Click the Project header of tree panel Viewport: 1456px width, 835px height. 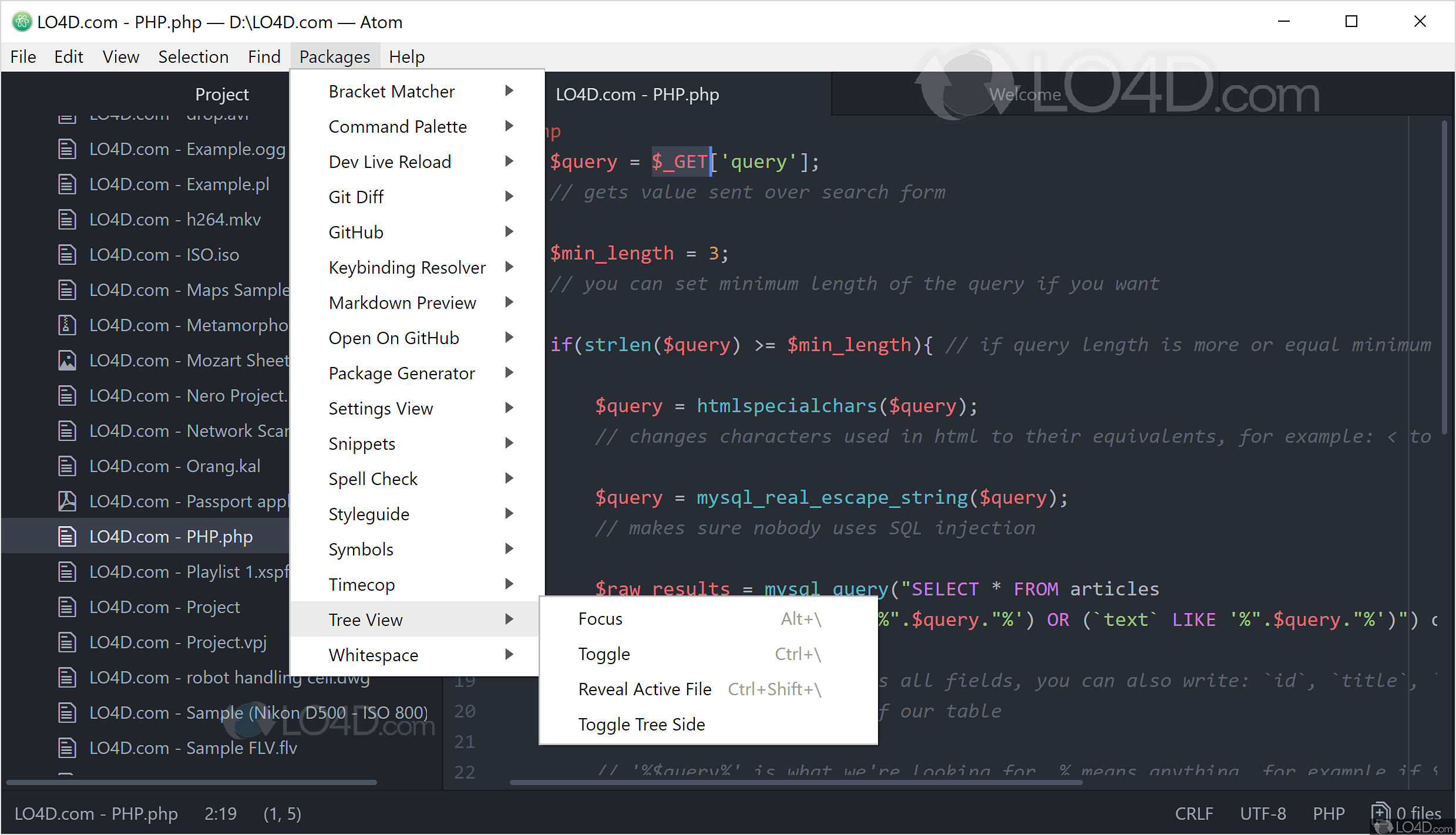222,94
